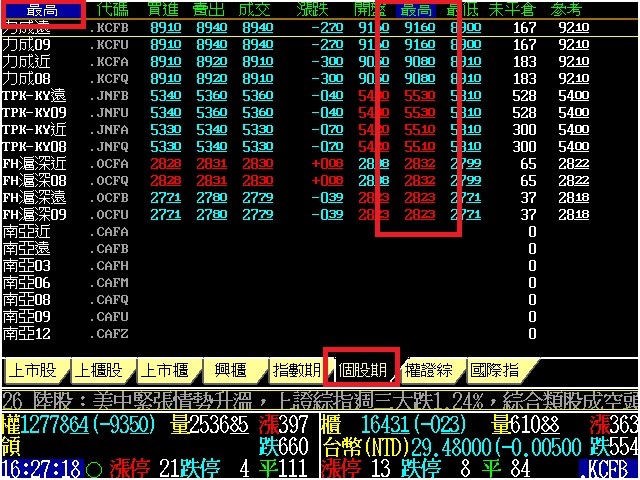Select the 個股期 tab
This screenshot has height=480, width=640.
[x=363, y=370]
